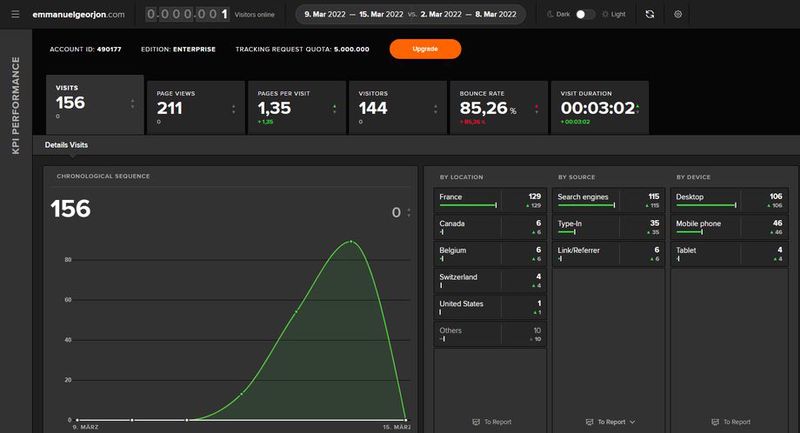
Task: Click the peak point on the chart
Action: point(351,241)
